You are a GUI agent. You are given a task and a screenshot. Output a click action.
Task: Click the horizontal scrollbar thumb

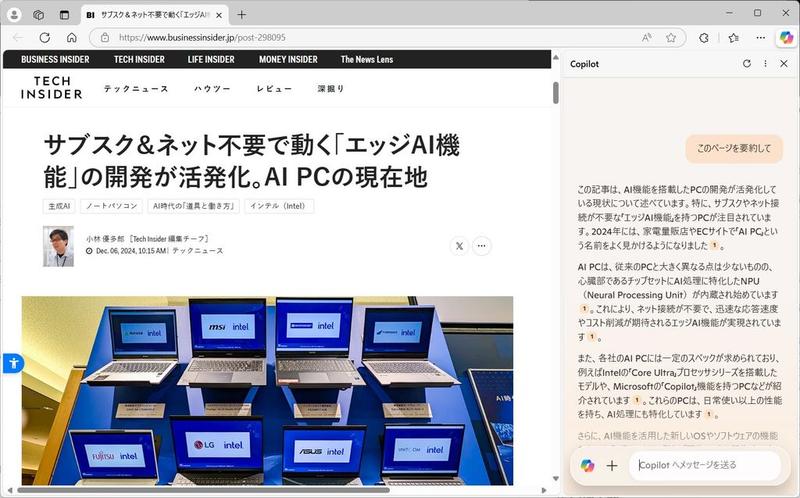tap(204, 490)
